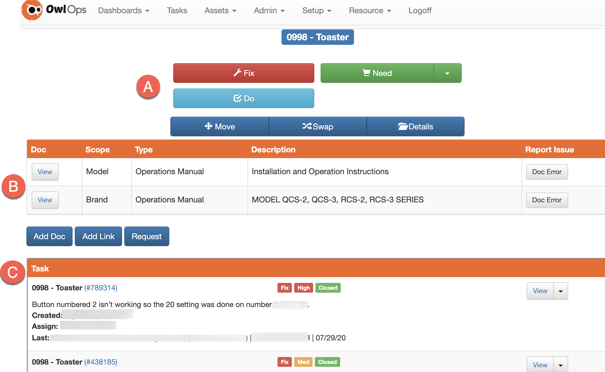Click the OwlOps owl logo

[x=32, y=10]
